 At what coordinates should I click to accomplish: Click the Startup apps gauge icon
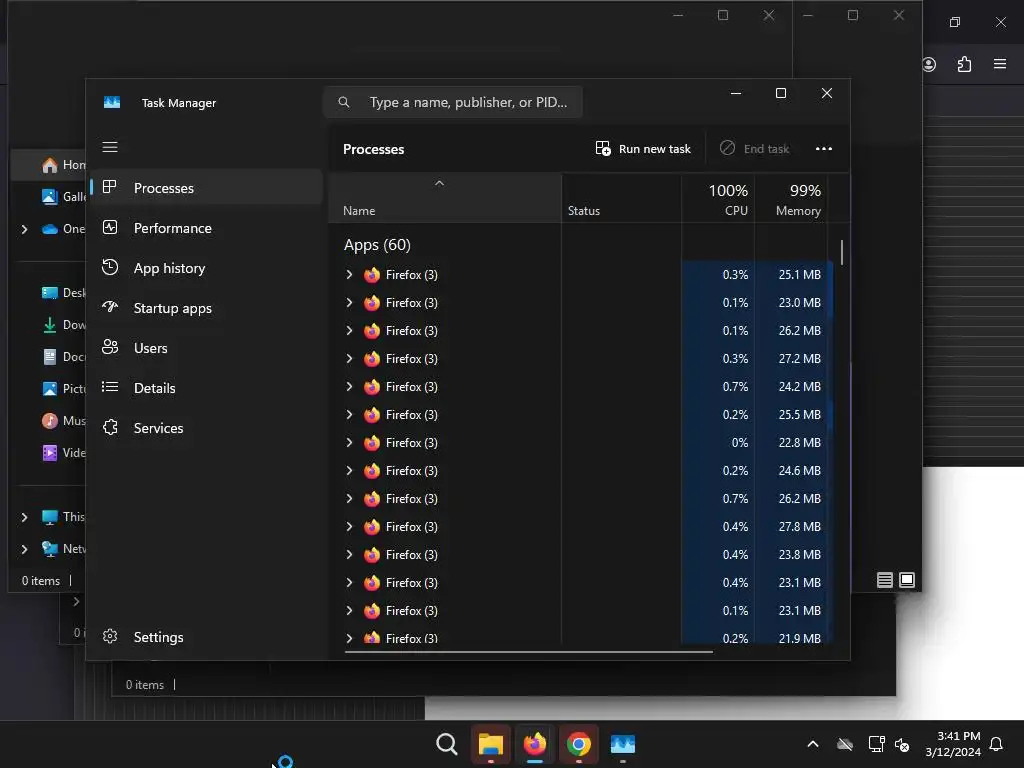coord(110,307)
